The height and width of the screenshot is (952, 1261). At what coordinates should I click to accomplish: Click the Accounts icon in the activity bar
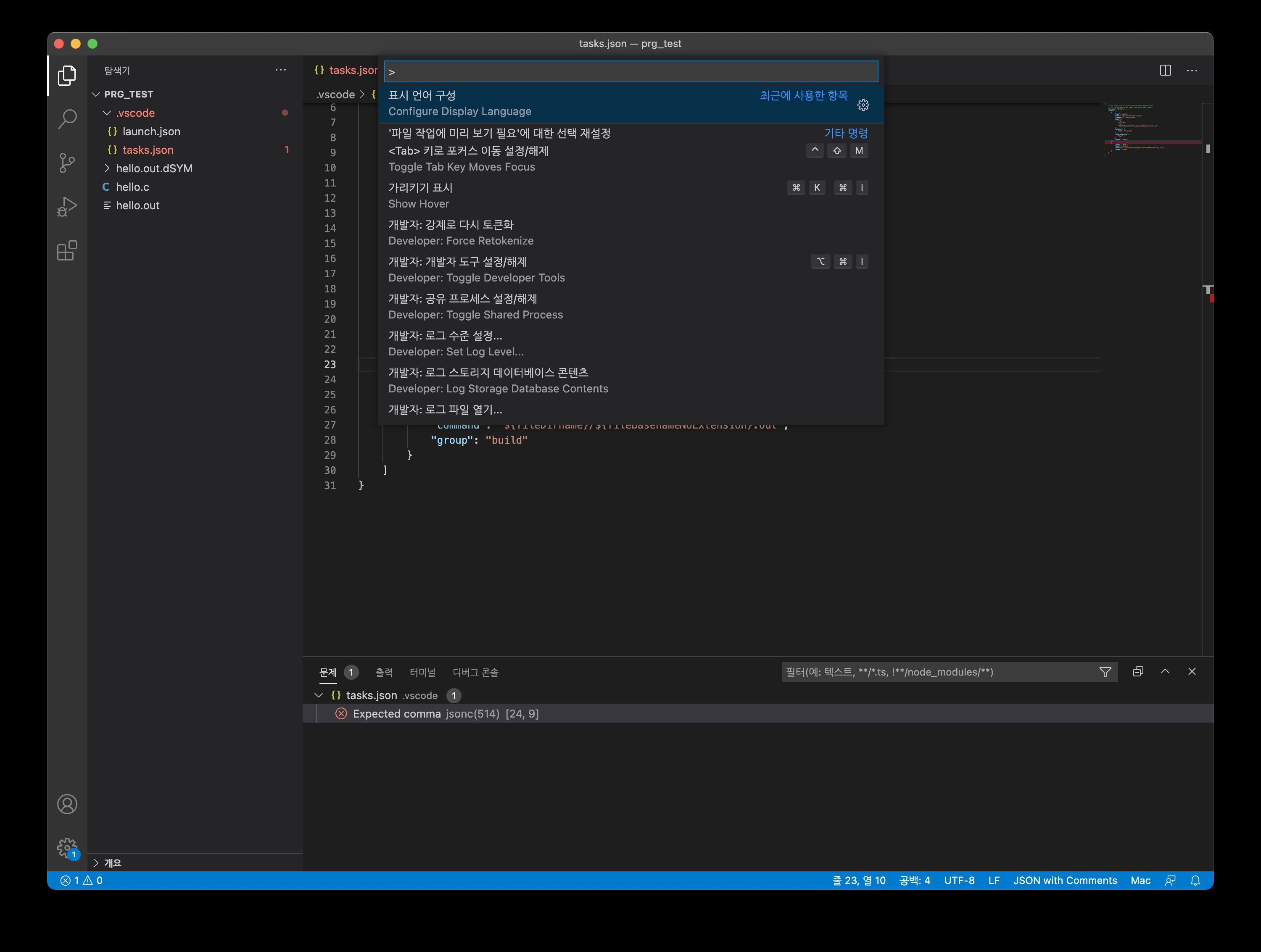pyautogui.click(x=67, y=804)
